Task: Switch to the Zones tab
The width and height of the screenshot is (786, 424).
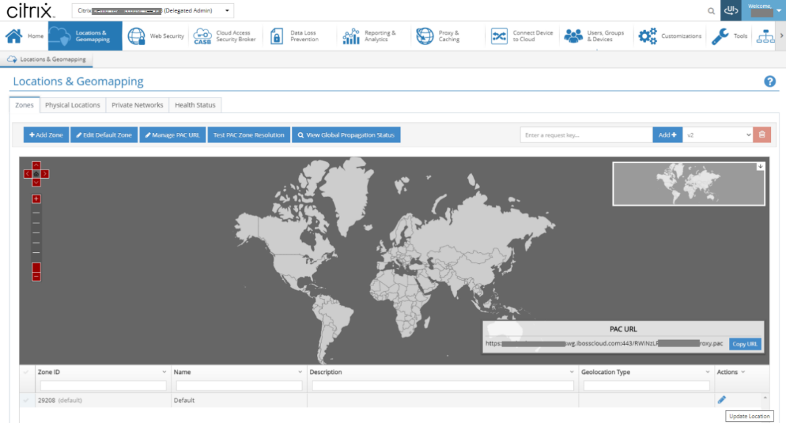Action: 24,105
